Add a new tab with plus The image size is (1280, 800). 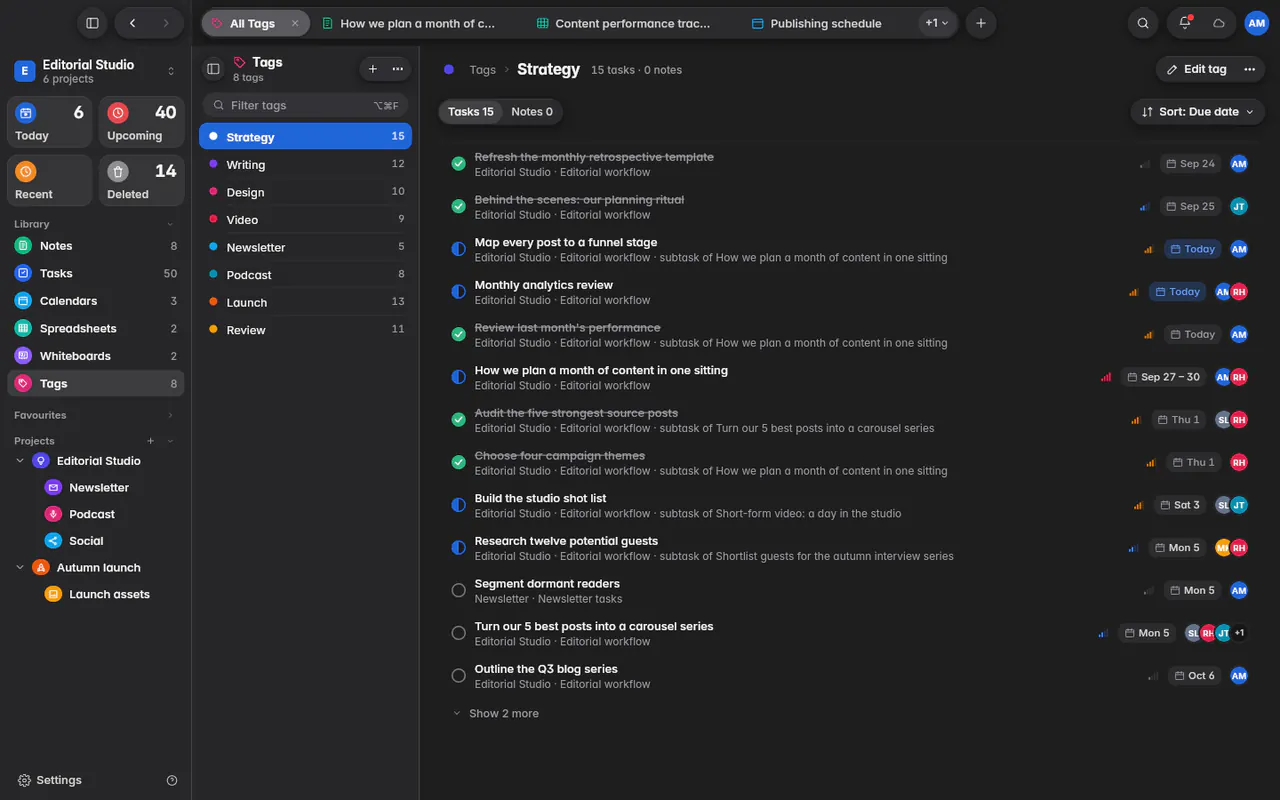point(981,23)
